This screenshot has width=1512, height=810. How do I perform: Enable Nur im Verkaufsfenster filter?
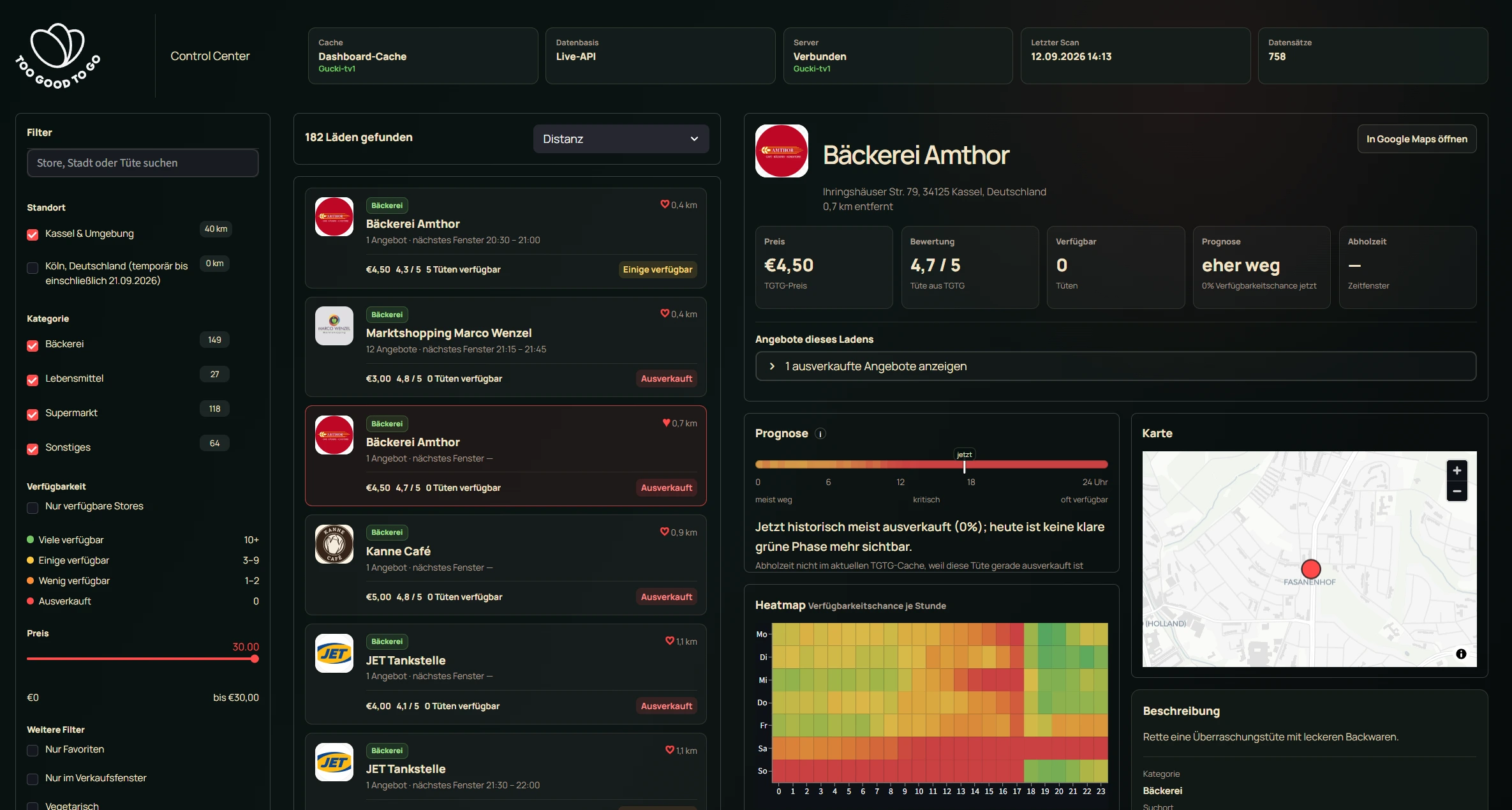point(33,779)
